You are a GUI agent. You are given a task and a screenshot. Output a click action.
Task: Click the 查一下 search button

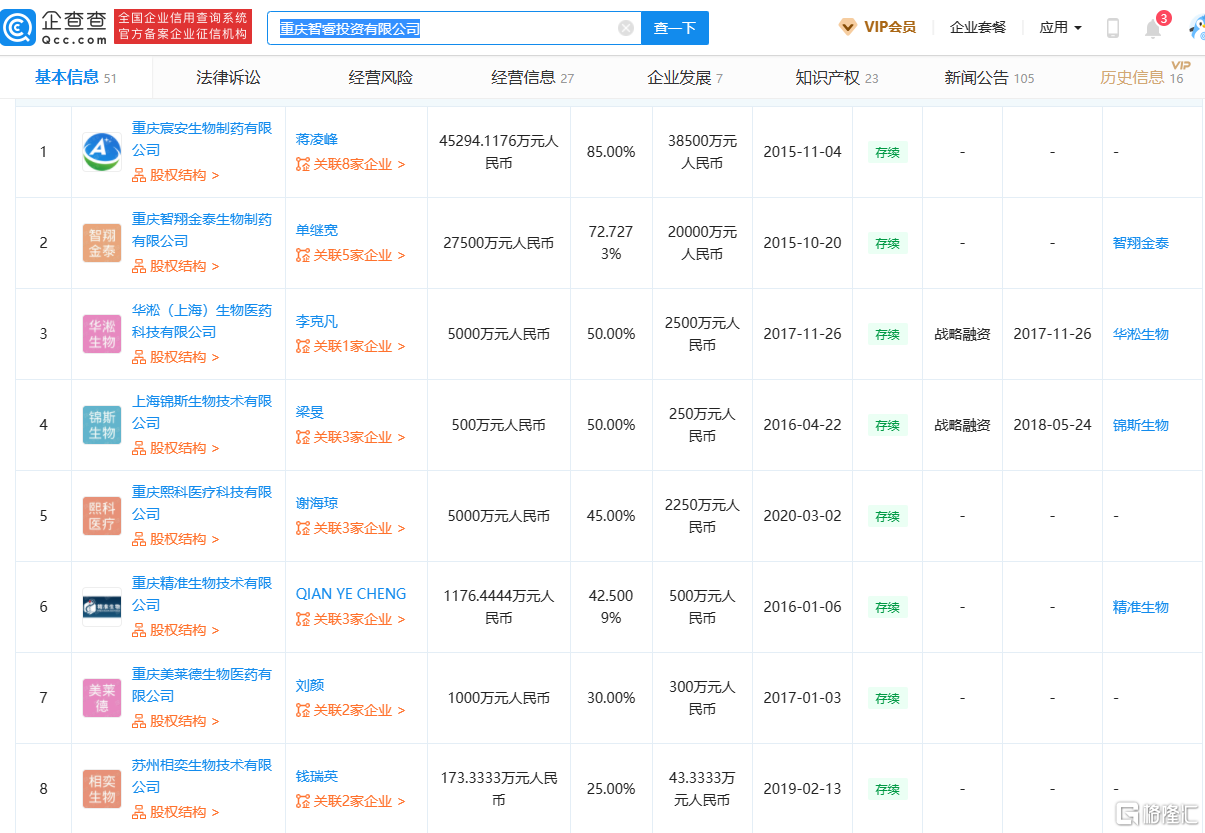click(x=675, y=28)
